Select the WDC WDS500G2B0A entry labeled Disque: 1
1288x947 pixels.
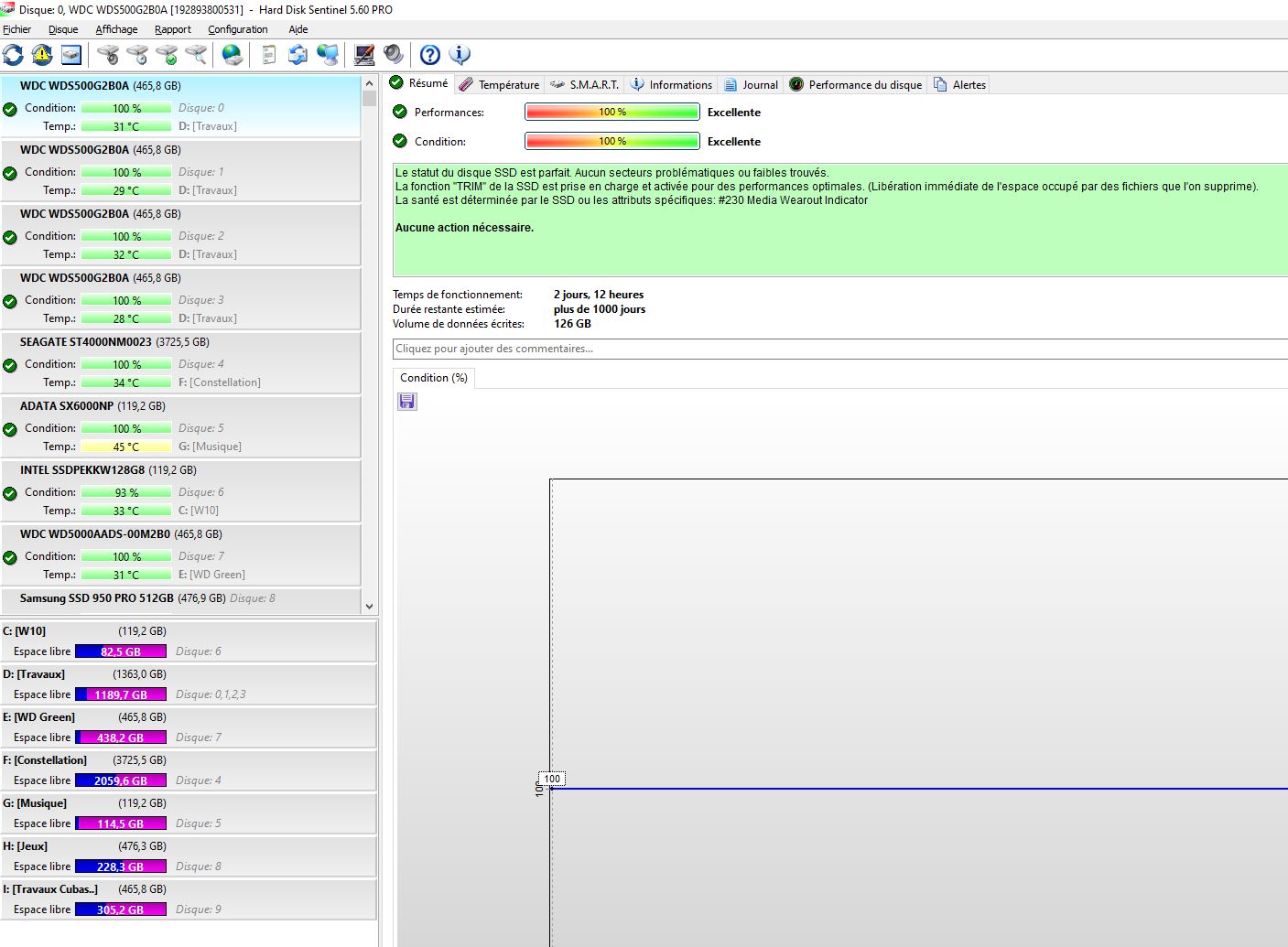pos(180,171)
